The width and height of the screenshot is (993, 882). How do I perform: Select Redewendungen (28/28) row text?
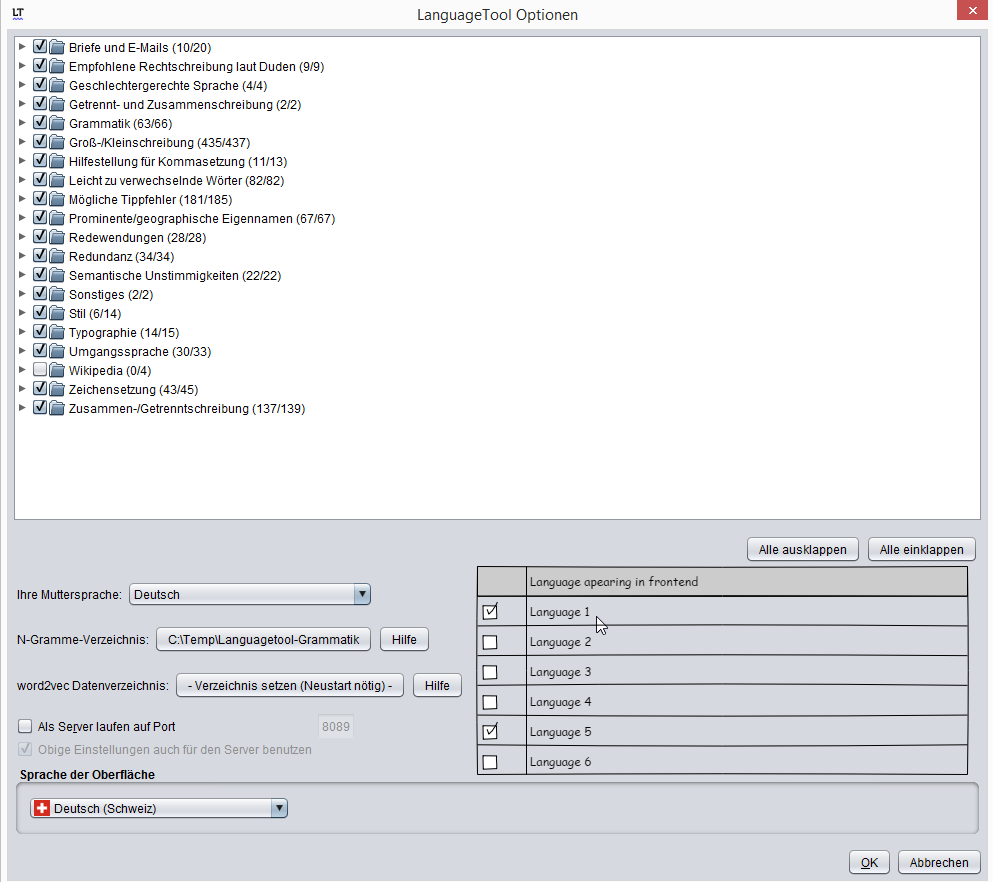[x=137, y=237]
